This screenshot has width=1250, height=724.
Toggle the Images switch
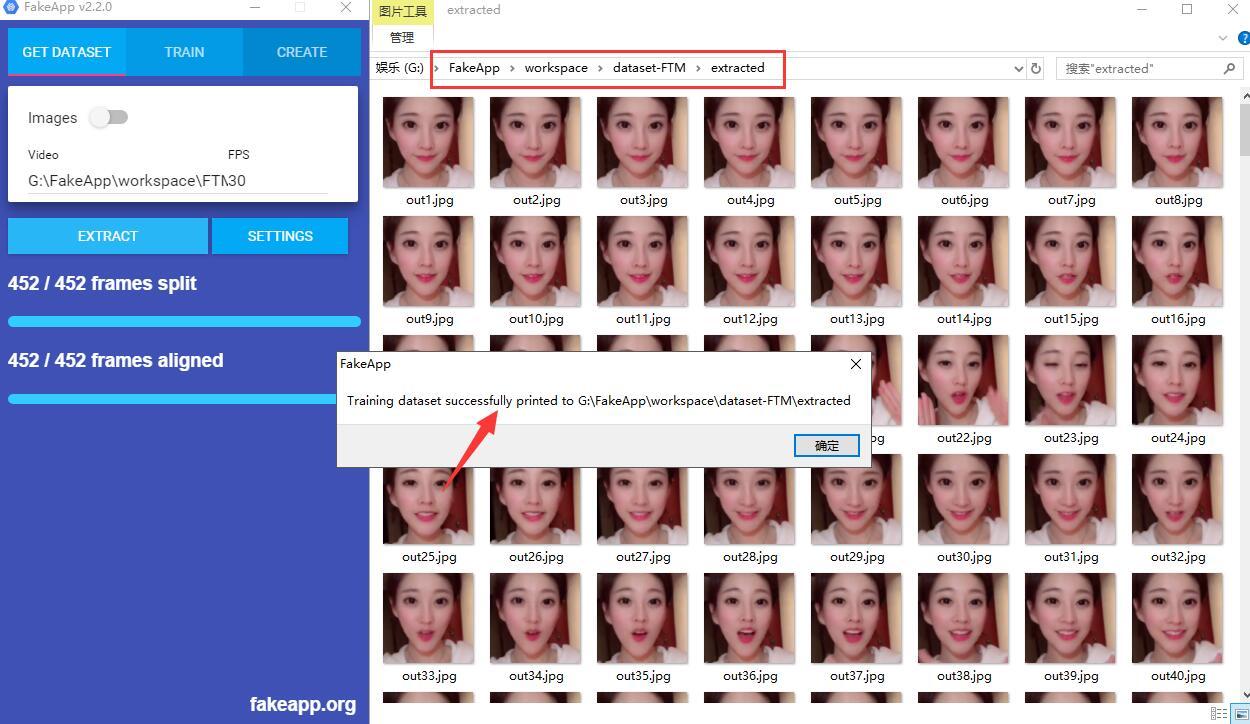[x=108, y=117]
